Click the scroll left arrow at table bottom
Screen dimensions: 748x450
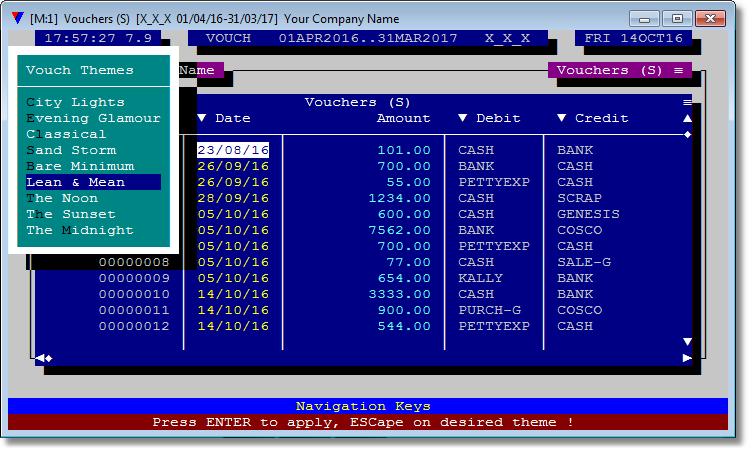(40, 358)
